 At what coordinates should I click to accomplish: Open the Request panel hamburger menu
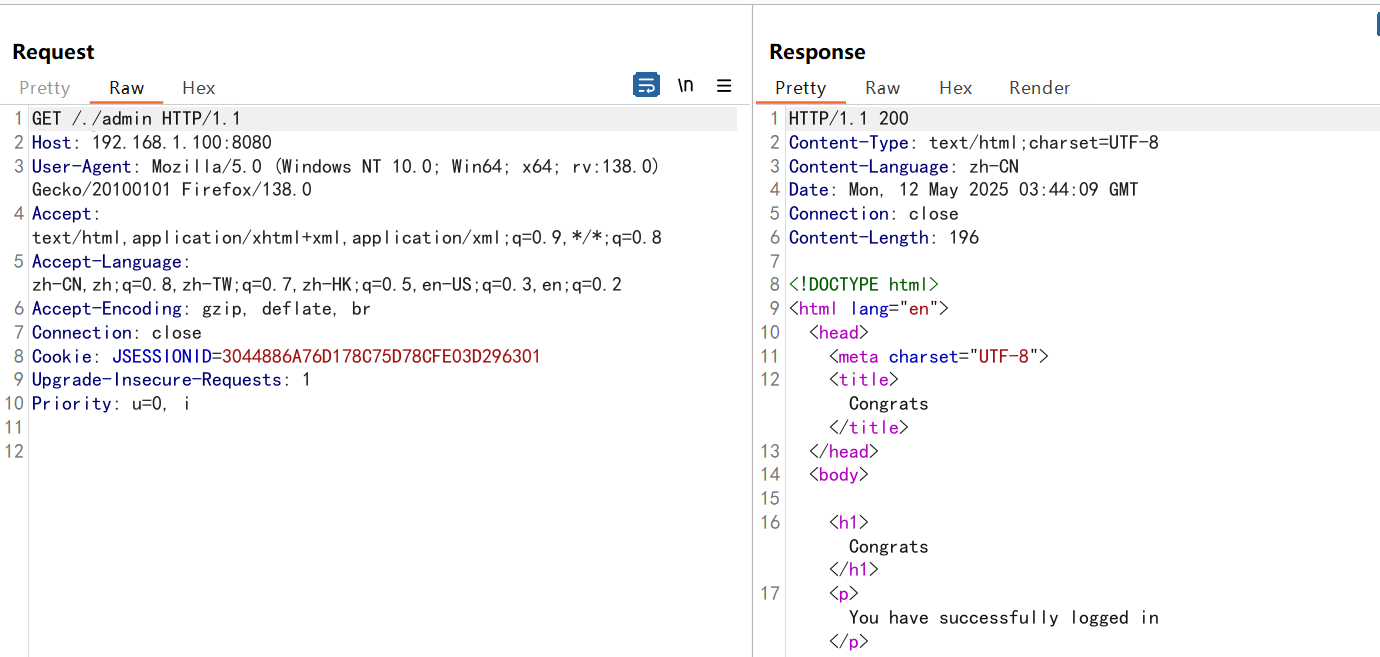point(724,85)
